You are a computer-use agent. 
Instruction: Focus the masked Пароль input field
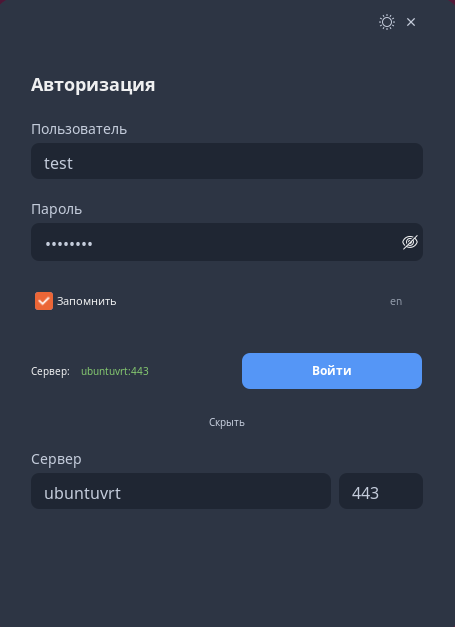point(227,242)
